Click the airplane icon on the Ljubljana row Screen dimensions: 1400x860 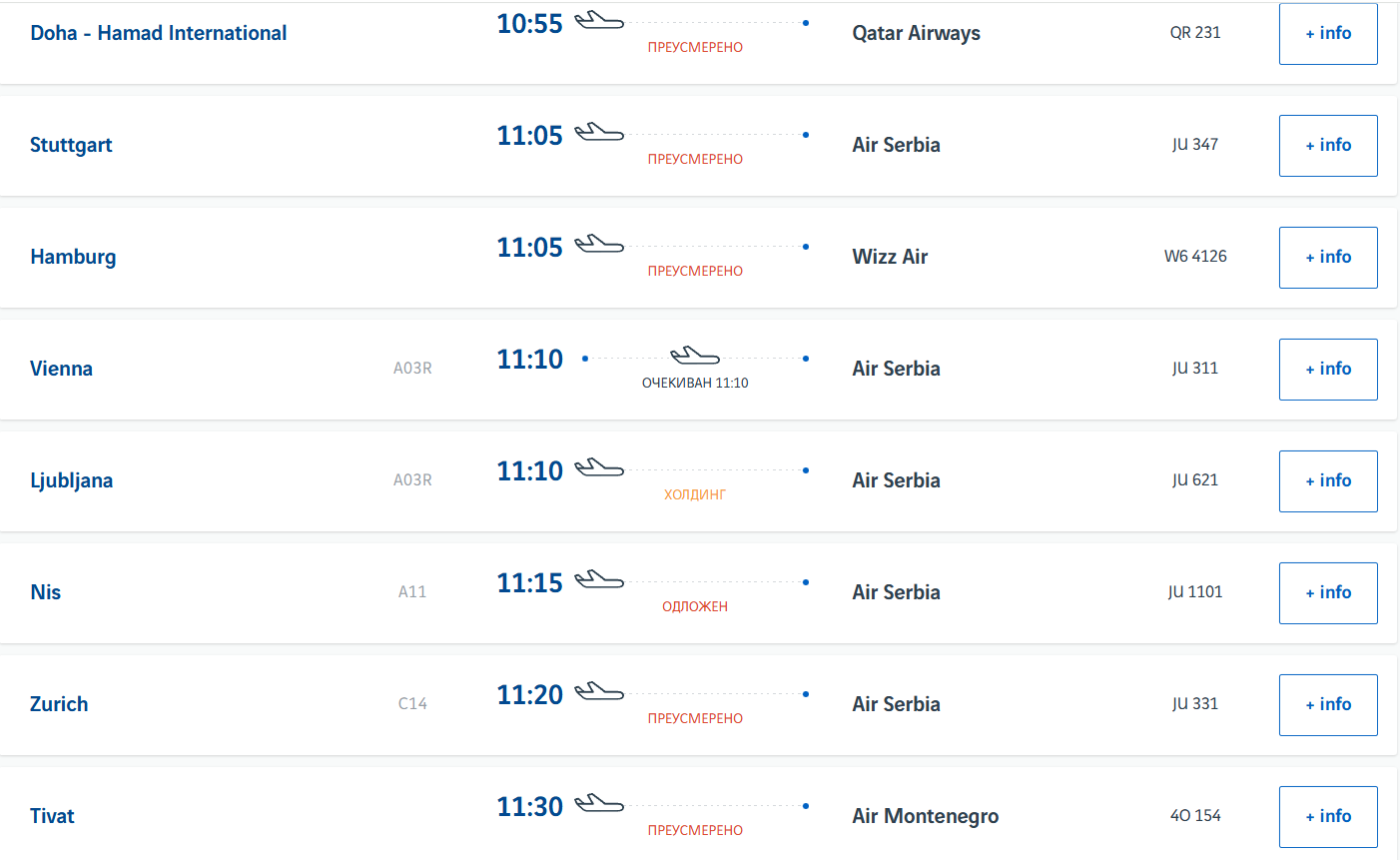[599, 467]
